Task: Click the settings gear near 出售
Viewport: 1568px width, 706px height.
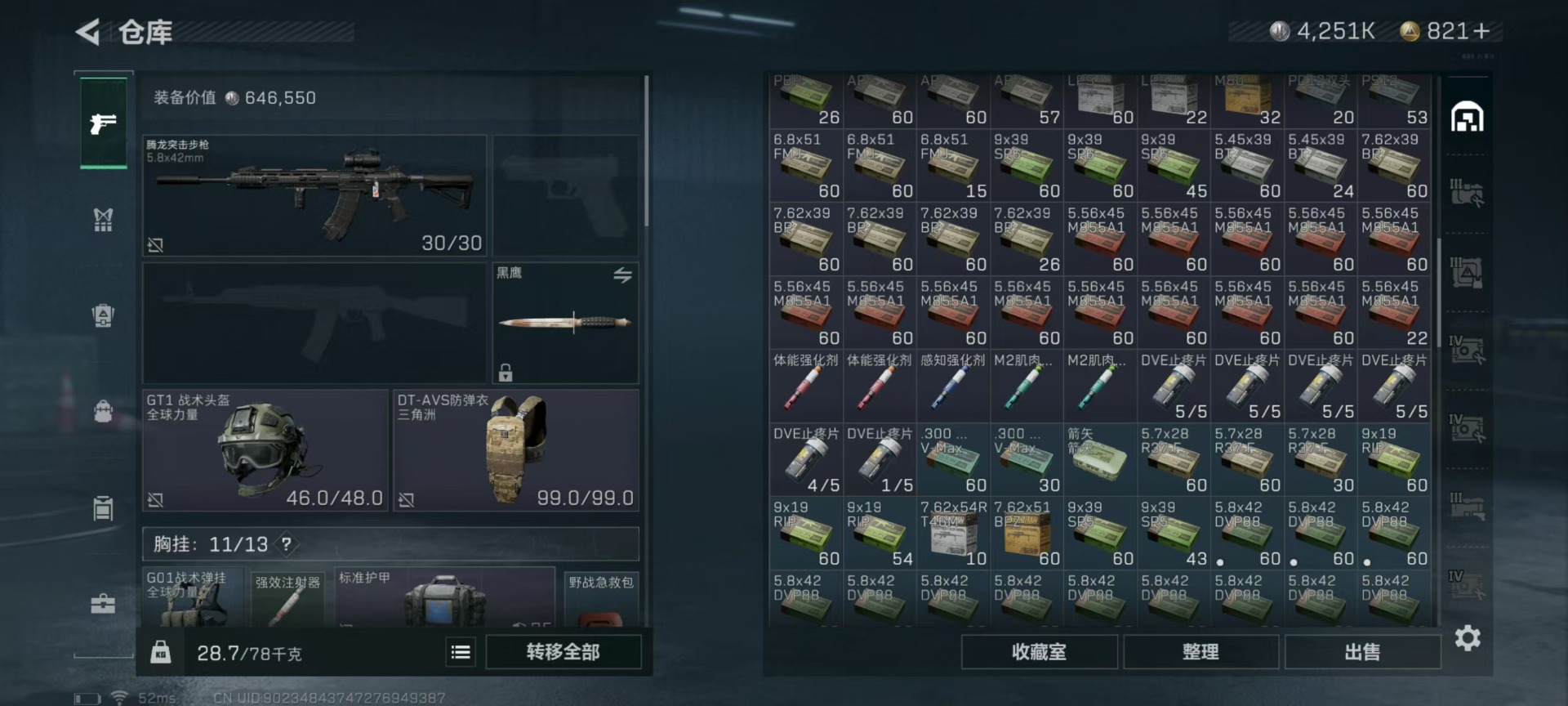Action: point(1468,638)
